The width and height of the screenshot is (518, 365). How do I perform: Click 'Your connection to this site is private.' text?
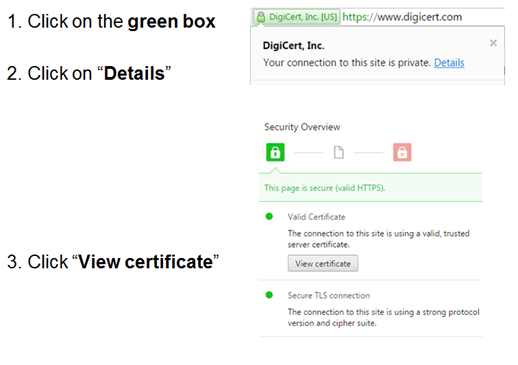pyautogui.click(x=347, y=63)
